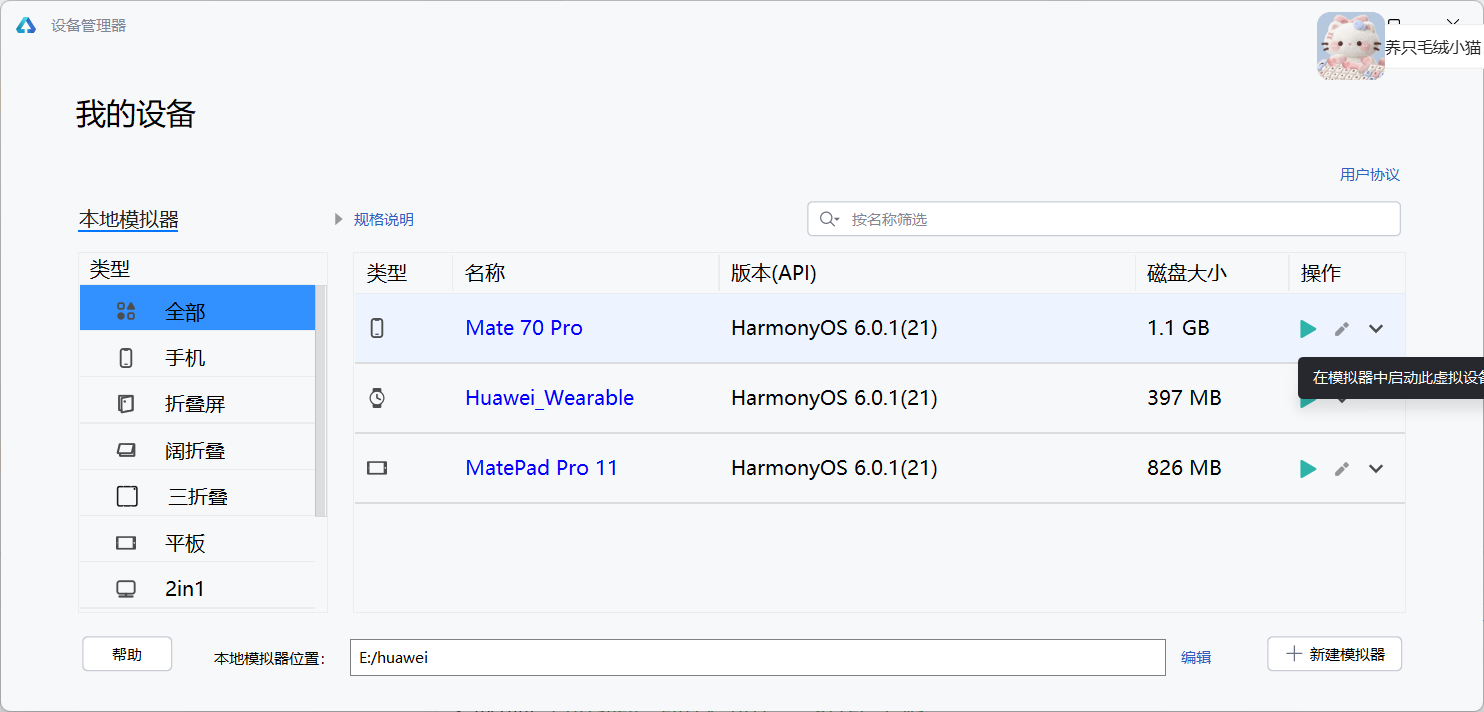1484x712 pixels.
Task: Focus the 按名称筛选 search field
Action: pos(1104,219)
